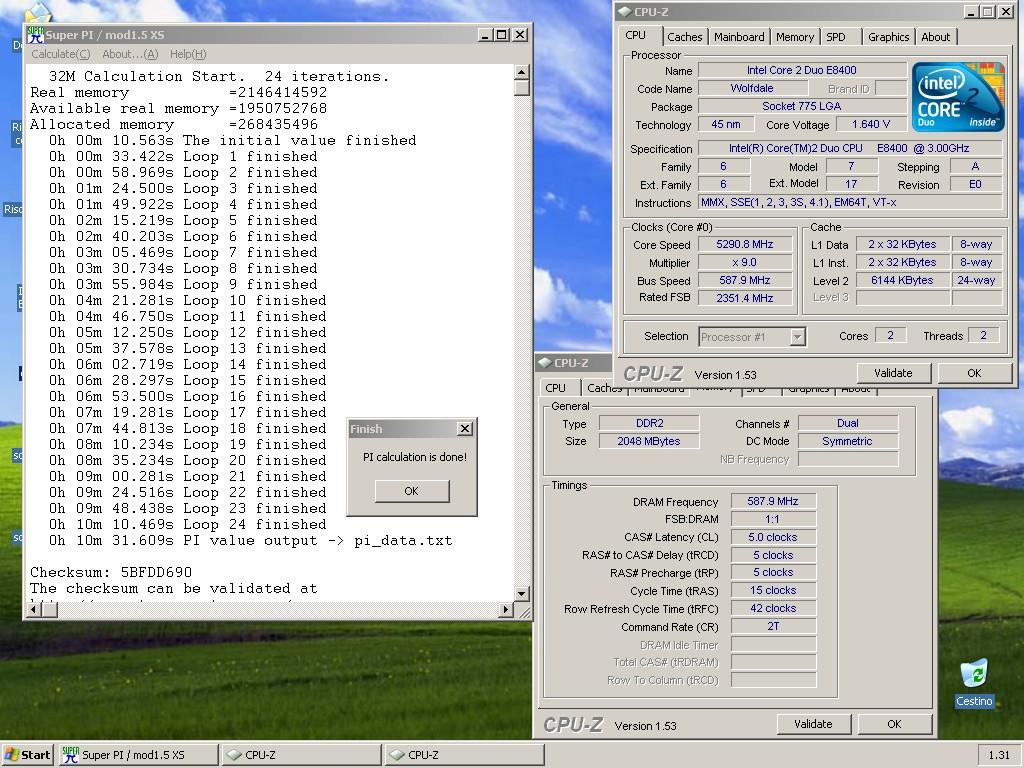Click the Loop 24 finished line
1024x768 pixels.
pos(187,524)
